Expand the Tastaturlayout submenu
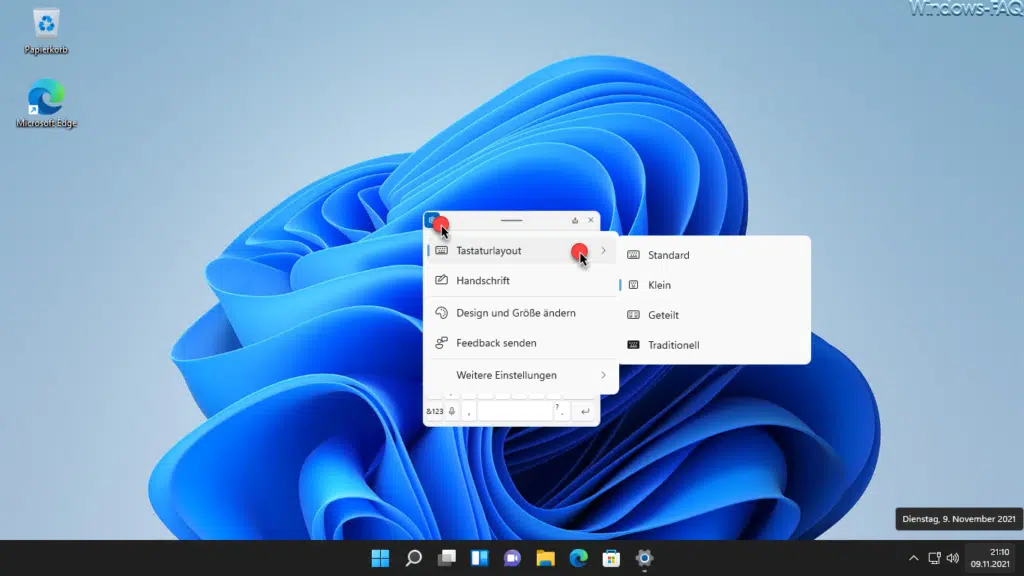The image size is (1024, 576). [x=520, y=250]
